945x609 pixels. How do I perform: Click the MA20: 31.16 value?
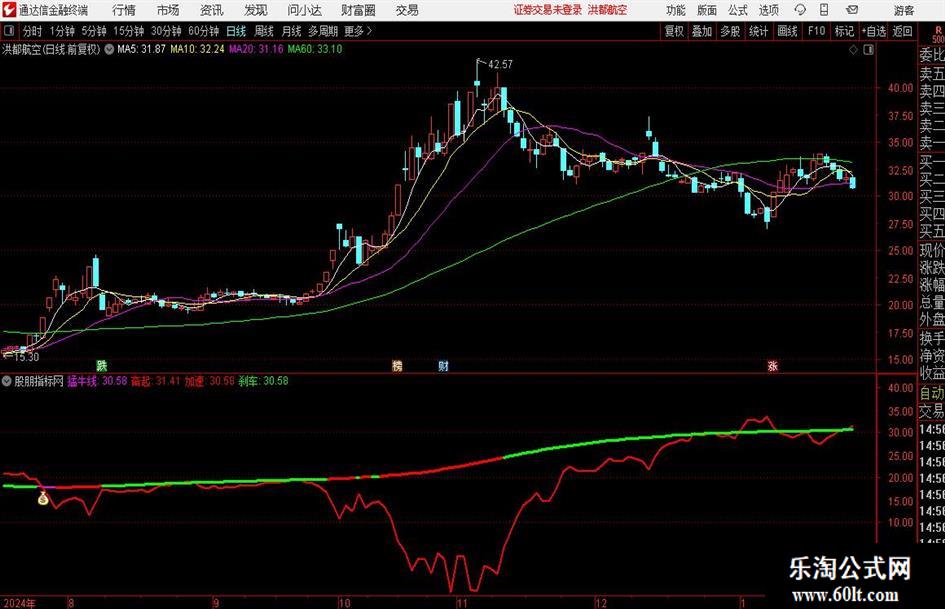pyautogui.click(x=256, y=49)
